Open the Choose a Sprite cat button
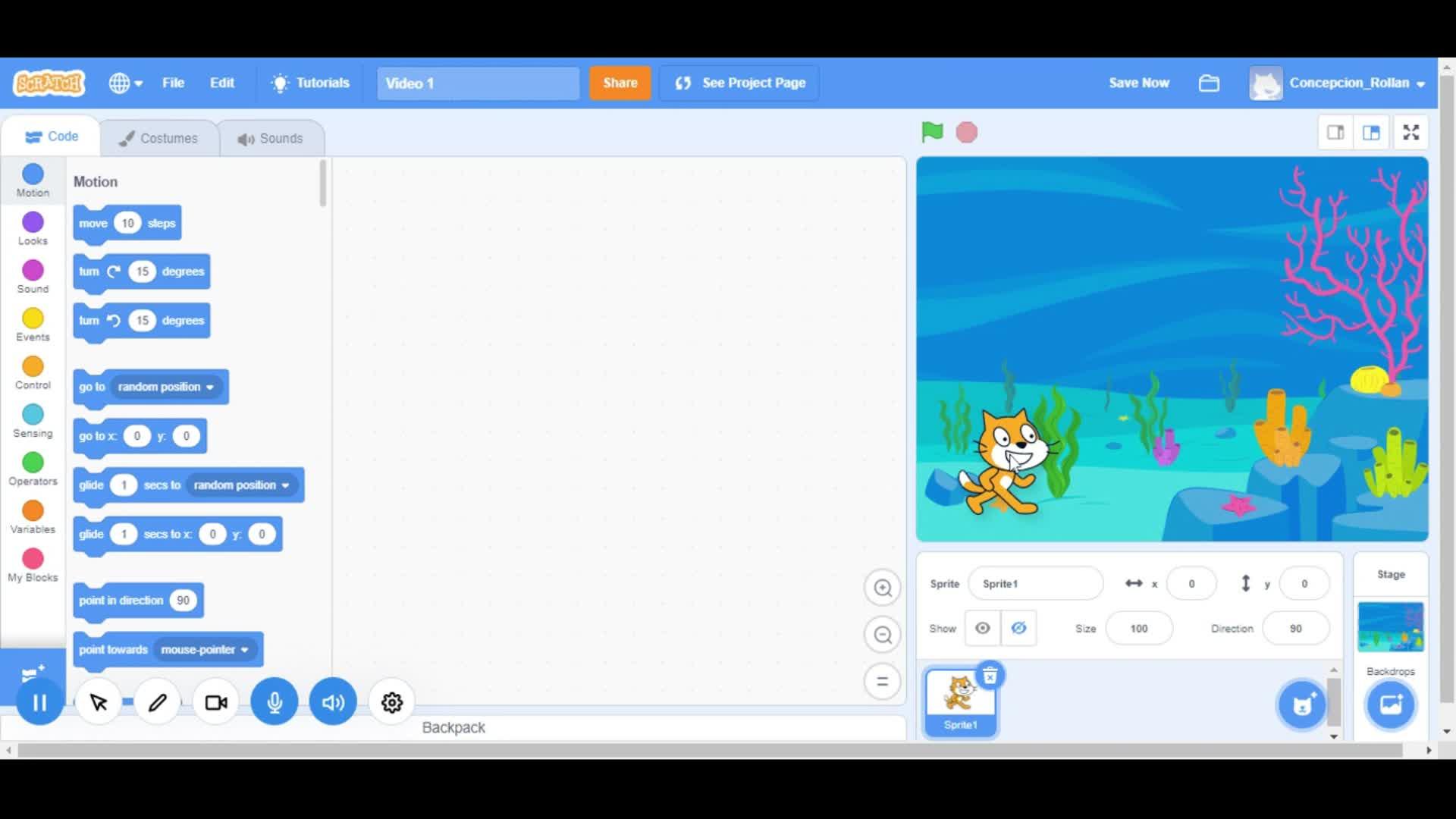Screen dimensions: 1456x819 (x=1301, y=704)
